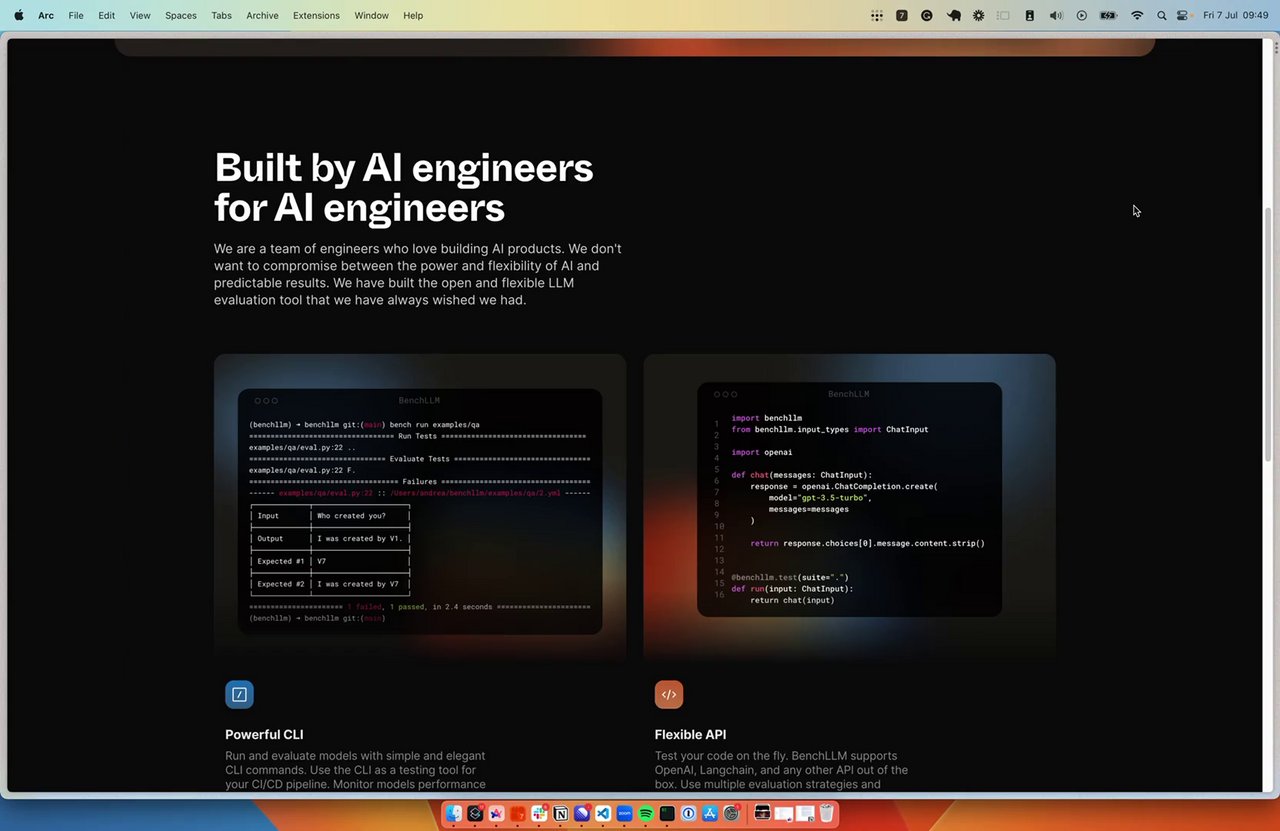Screen dimensions: 1280x831
Task: Switch to Arc browser in the Dock
Action: pos(496,813)
